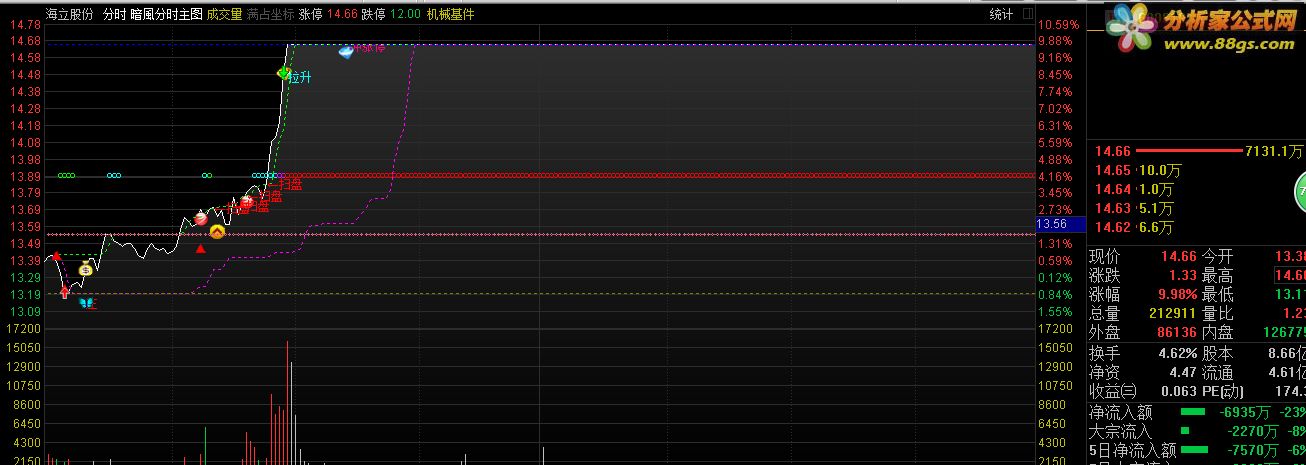Image resolution: width=1306 pixels, height=465 pixels.
Task: Click the green bar beside 5日净流入额
Action: point(1193,450)
